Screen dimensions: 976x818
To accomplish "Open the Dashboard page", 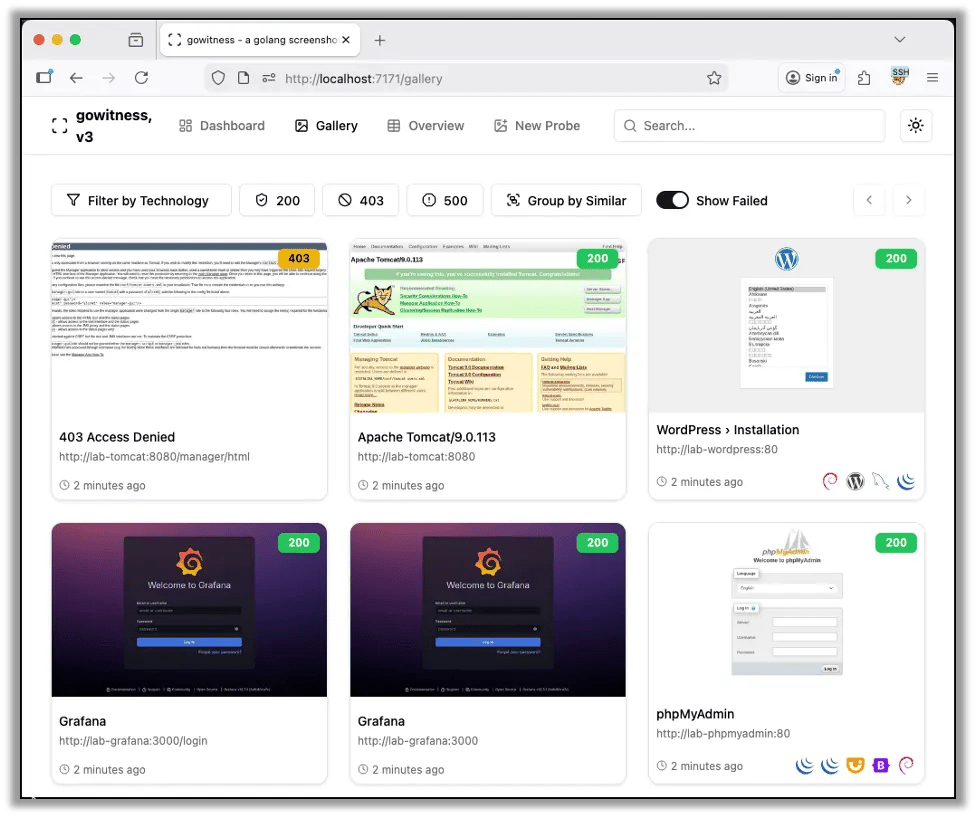I will tap(222, 126).
